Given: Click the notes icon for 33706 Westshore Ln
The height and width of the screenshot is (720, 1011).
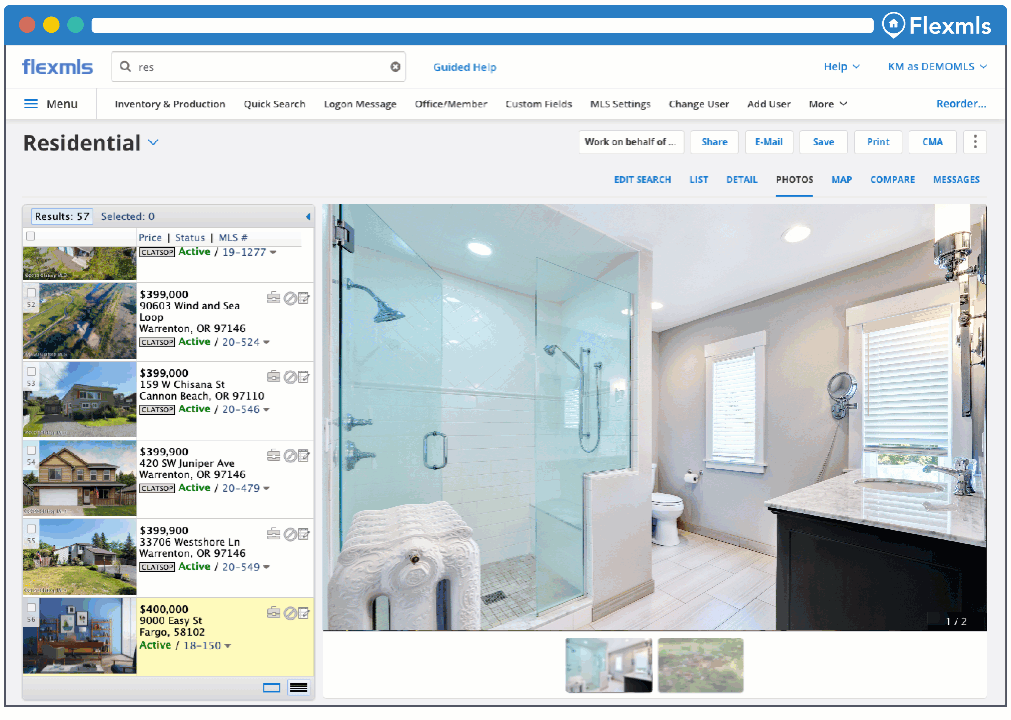Looking at the screenshot, I should point(304,534).
